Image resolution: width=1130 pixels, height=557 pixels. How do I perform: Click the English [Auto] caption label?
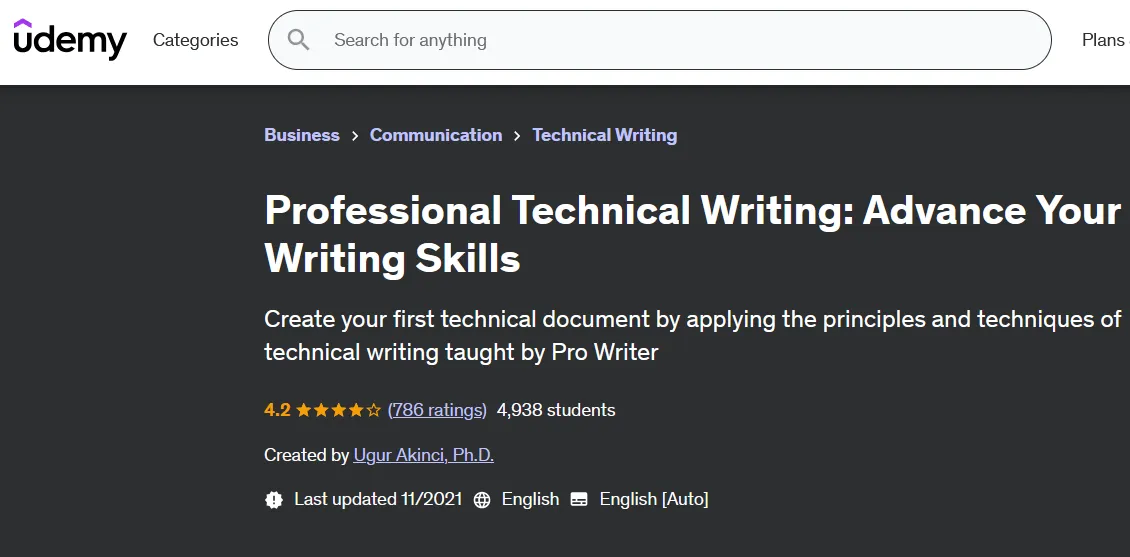tap(654, 499)
